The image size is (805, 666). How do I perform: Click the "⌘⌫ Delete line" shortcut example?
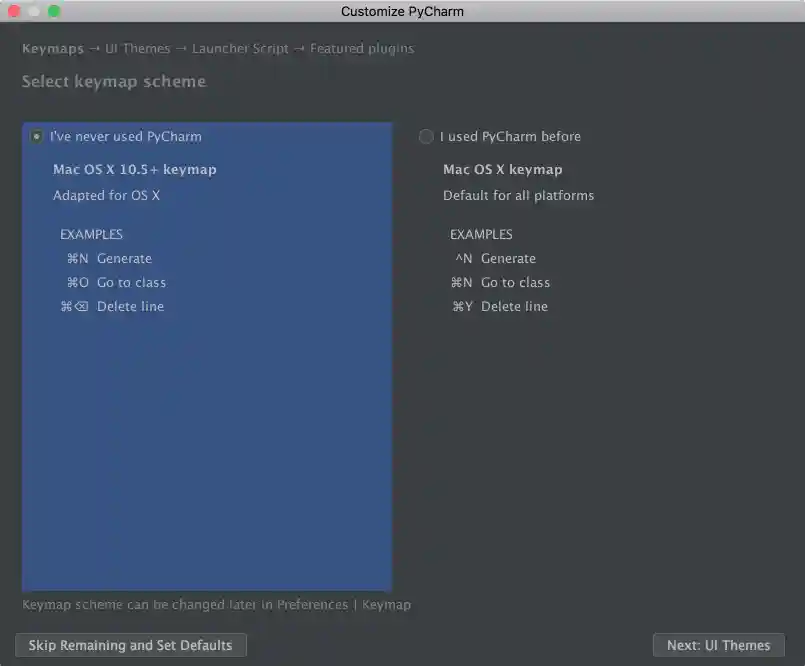click(x=115, y=306)
